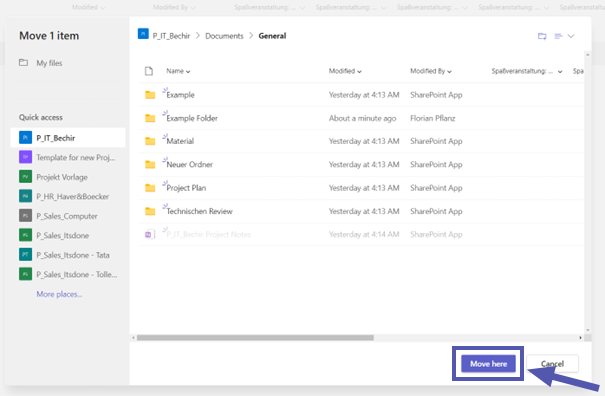605x396 pixels.
Task: Open the Neuer Ordner folder name
Action: point(189,164)
